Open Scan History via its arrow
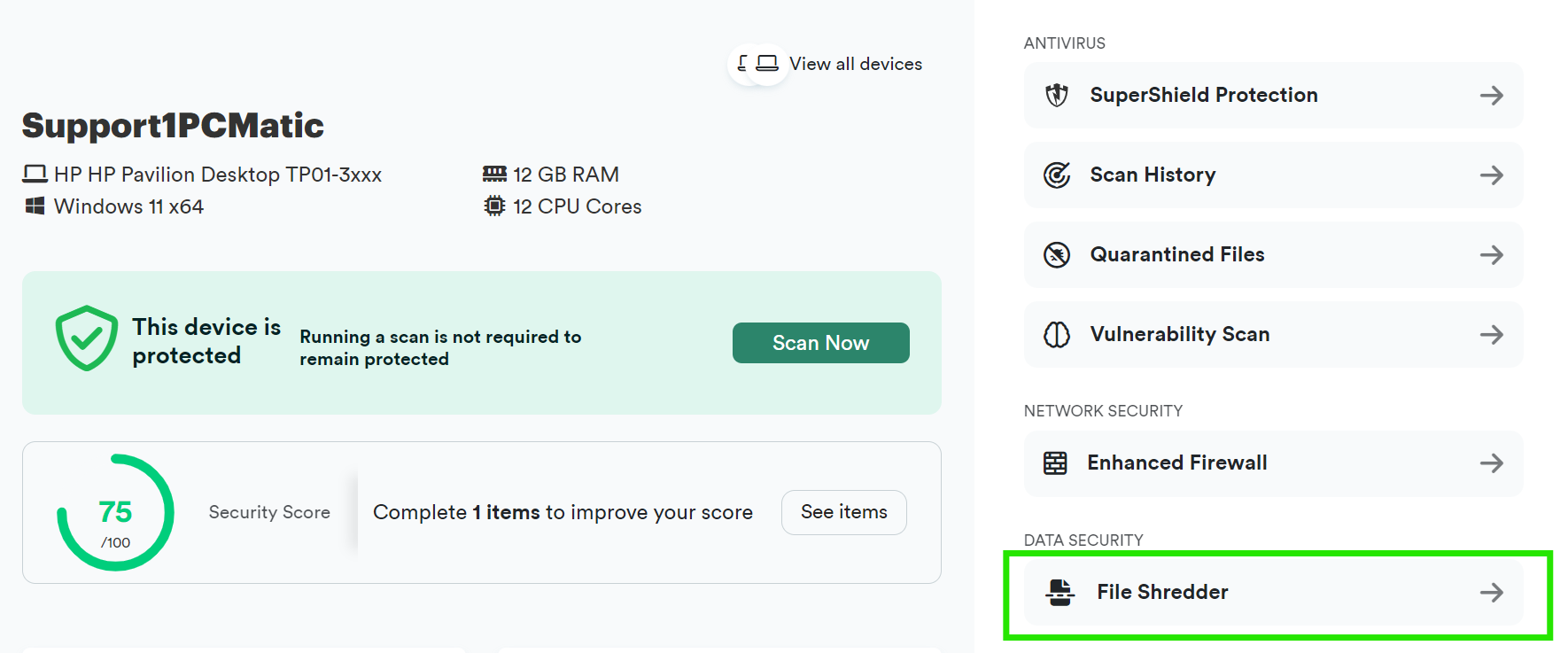Image resolution: width=1568 pixels, height=653 pixels. (1492, 175)
